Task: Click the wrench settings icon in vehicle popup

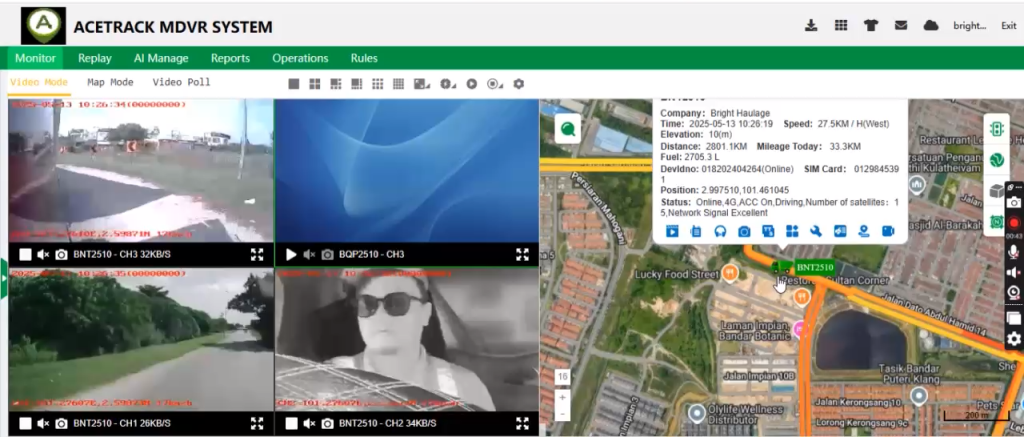Action: click(x=815, y=232)
